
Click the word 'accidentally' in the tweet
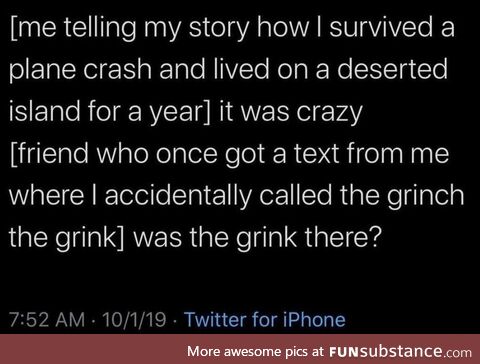[178, 195]
